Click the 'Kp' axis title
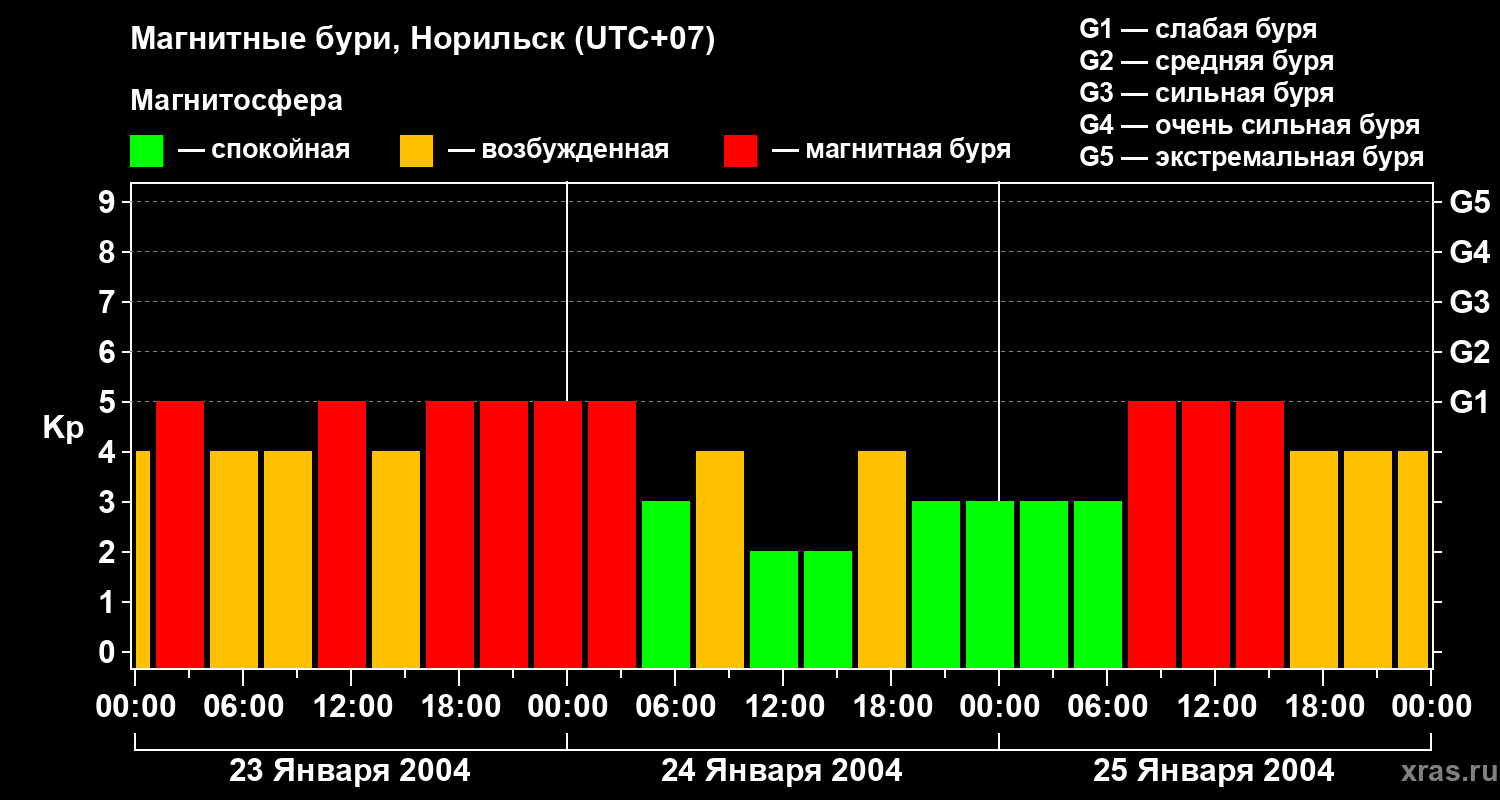The height and width of the screenshot is (800, 1500). tap(63, 428)
